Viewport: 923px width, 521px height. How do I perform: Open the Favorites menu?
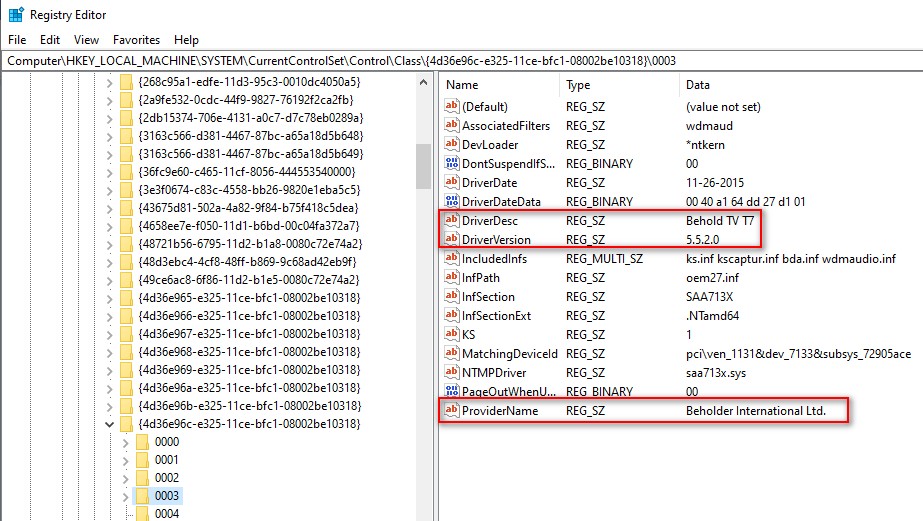click(x=136, y=40)
